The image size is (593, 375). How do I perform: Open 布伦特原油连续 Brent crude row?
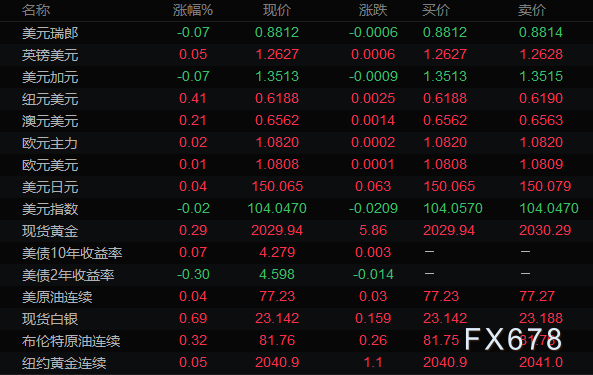click(x=296, y=341)
